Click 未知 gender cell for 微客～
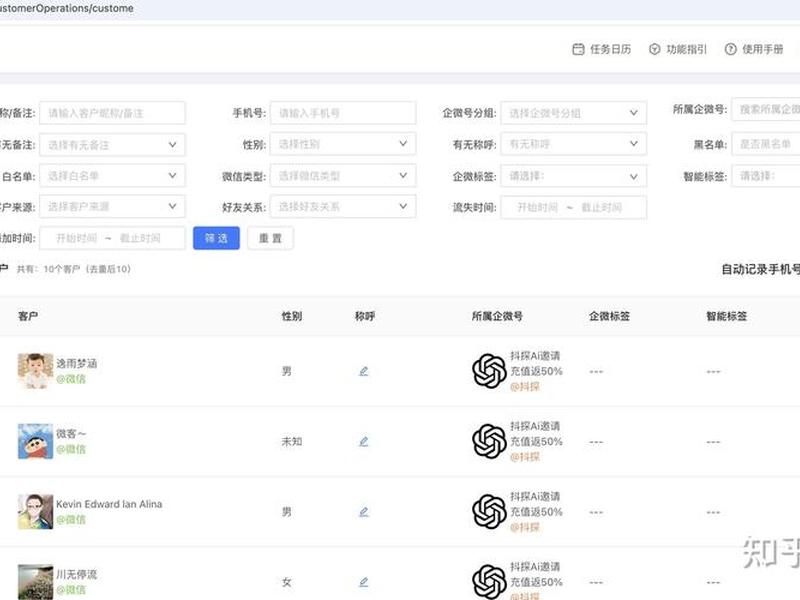800x600 pixels. (x=292, y=441)
